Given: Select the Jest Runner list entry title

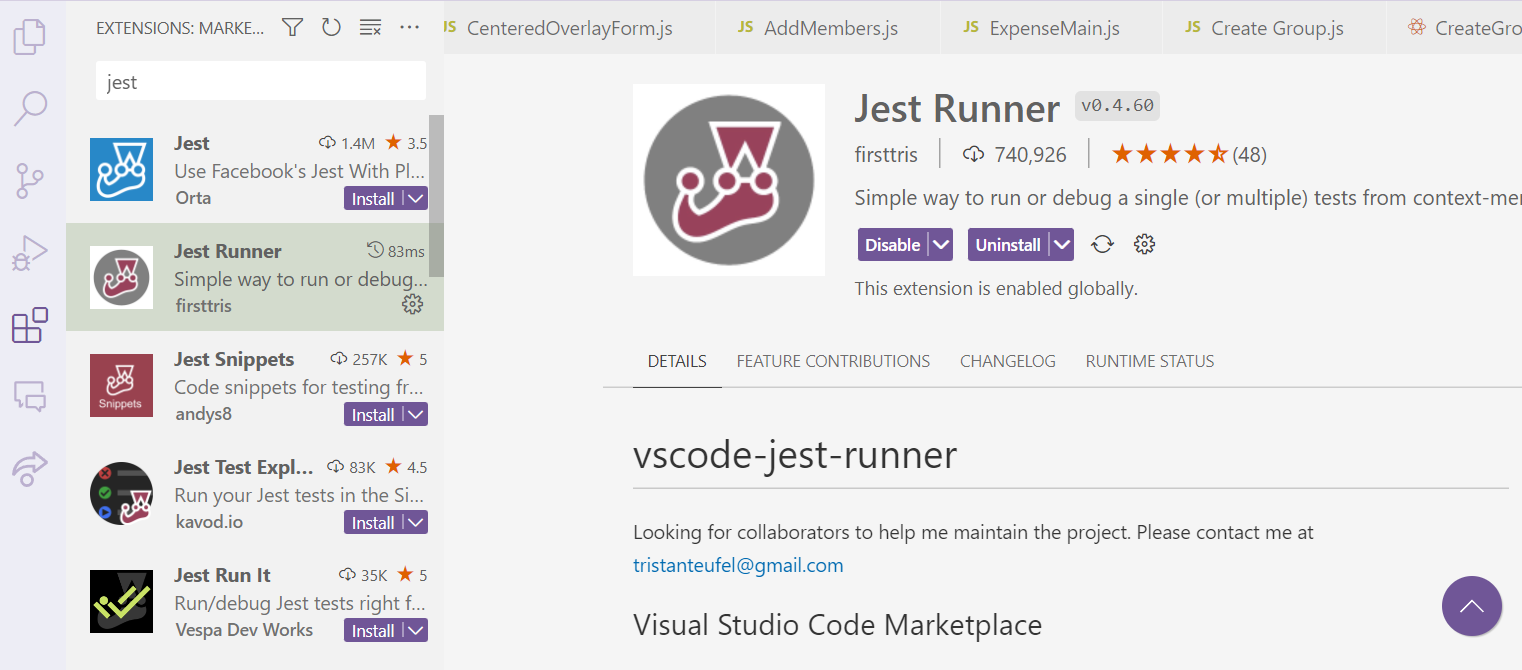Looking at the screenshot, I should (228, 251).
